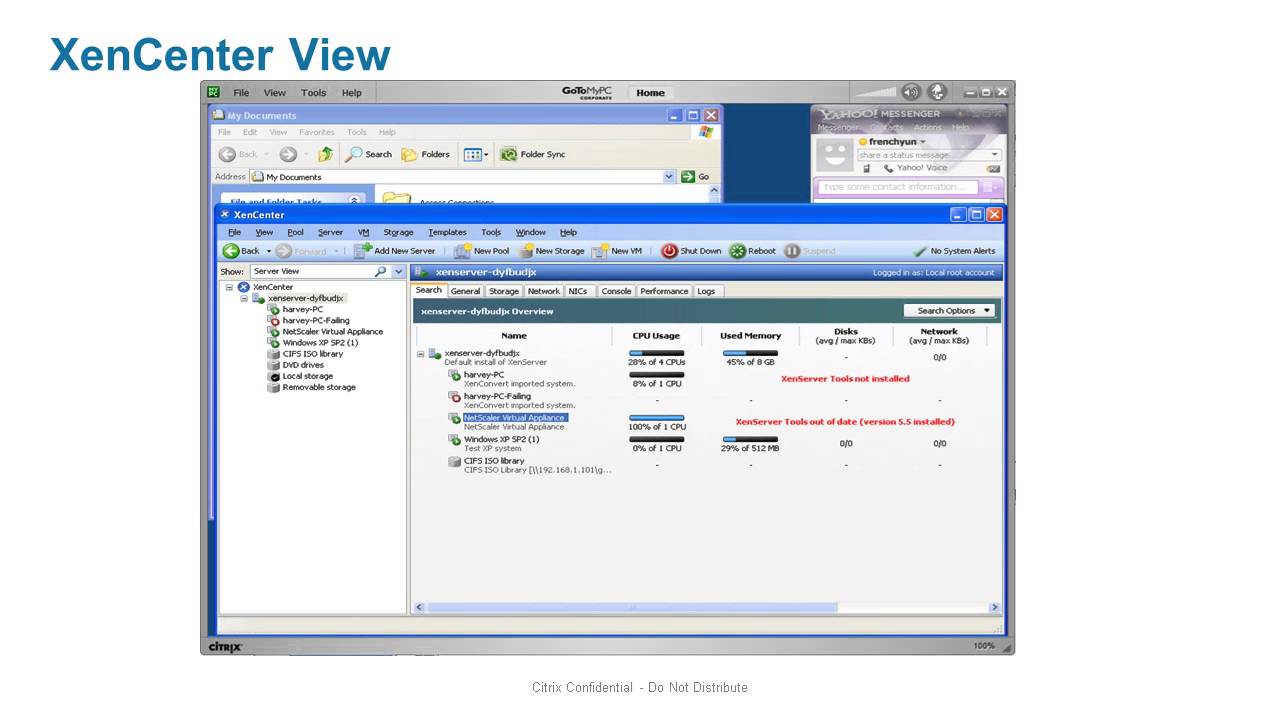Open the VM menu in XenCenter
Screen dimensions: 1280x720
point(363,232)
